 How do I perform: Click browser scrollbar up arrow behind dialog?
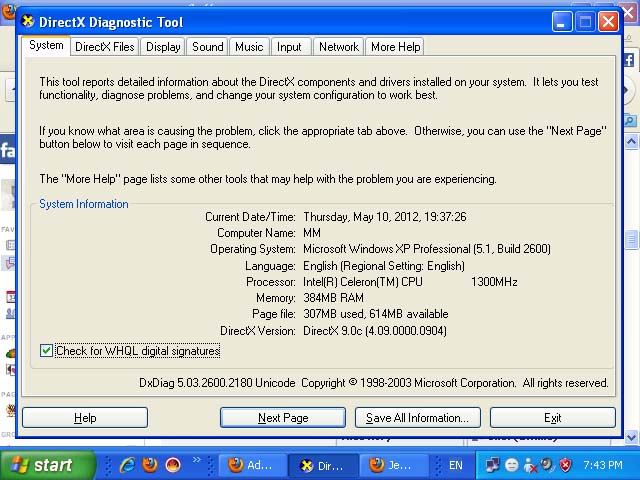[x=631, y=142]
